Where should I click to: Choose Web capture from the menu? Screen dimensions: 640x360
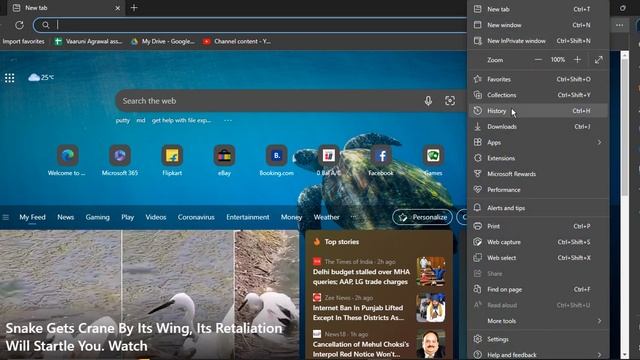pos(538,242)
